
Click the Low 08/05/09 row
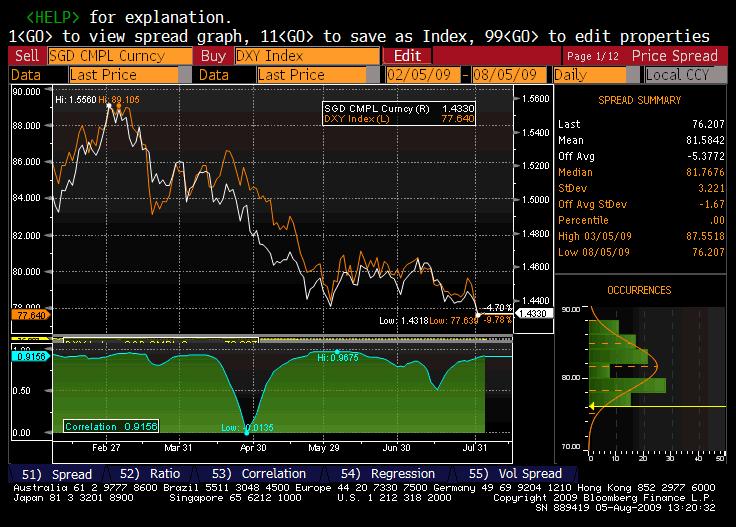tap(641, 252)
